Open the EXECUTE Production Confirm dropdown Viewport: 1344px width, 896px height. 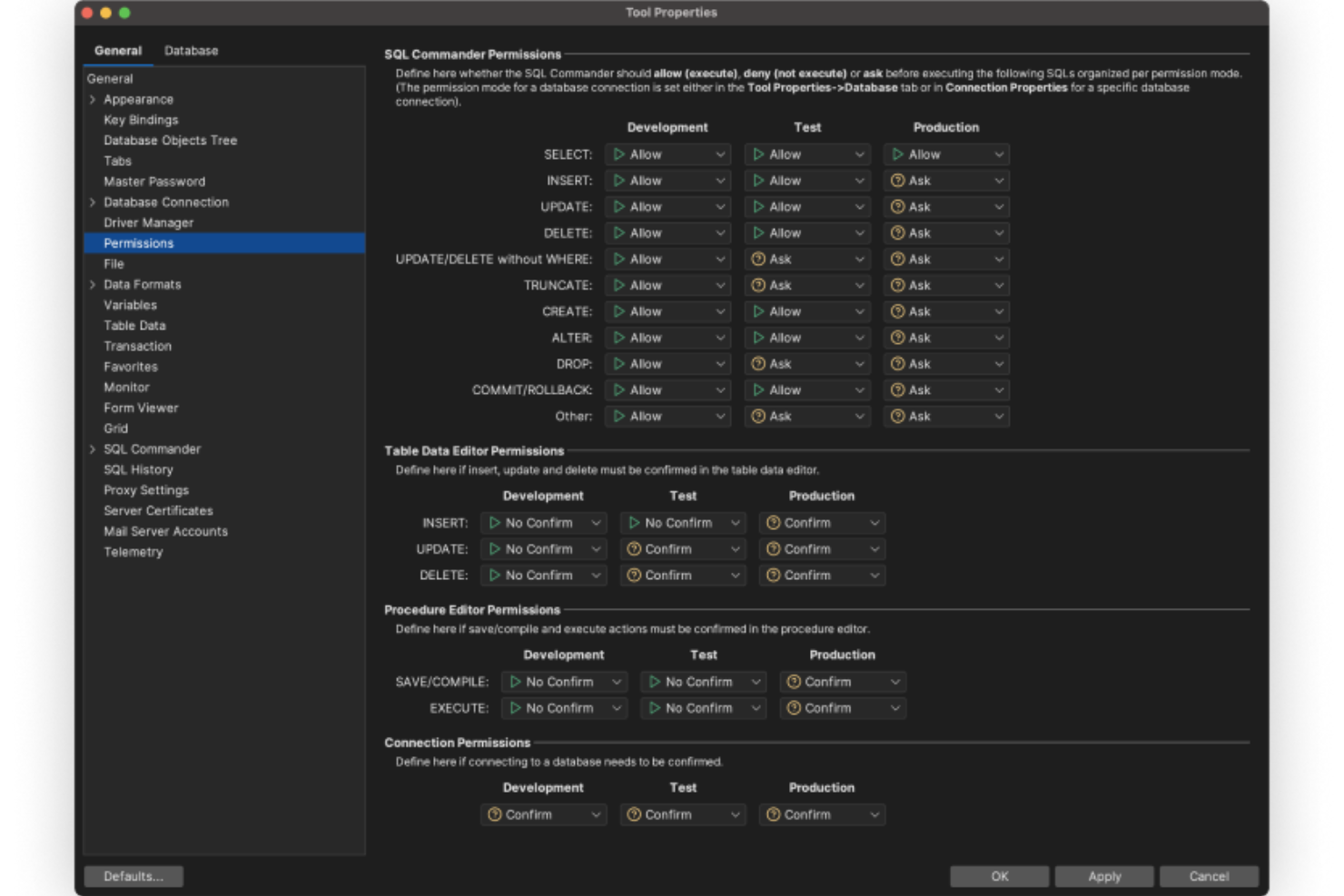842,709
